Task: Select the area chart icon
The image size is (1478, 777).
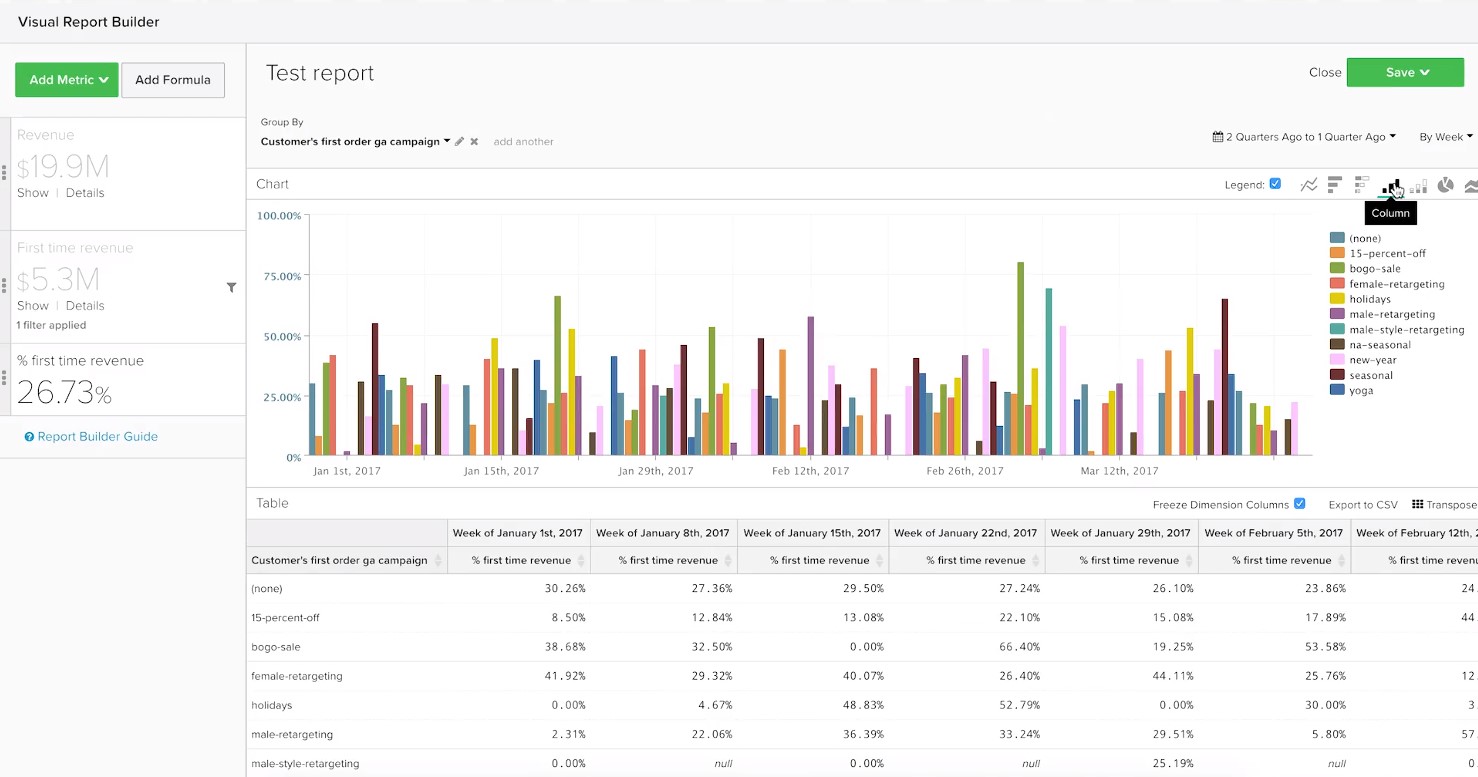Action: pyautogui.click(x=1470, y=184)
